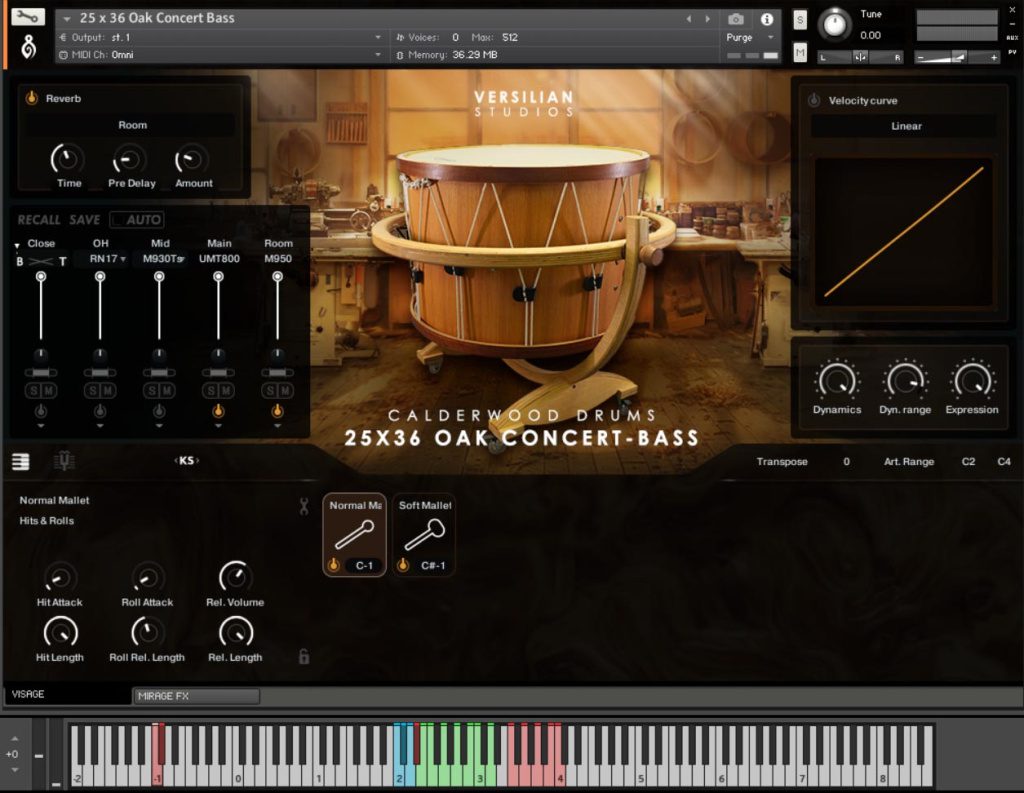The height and width of the screenshot is (793, 1024).
Task: Toggle the Reverb power button
Action: click(31, 98)
